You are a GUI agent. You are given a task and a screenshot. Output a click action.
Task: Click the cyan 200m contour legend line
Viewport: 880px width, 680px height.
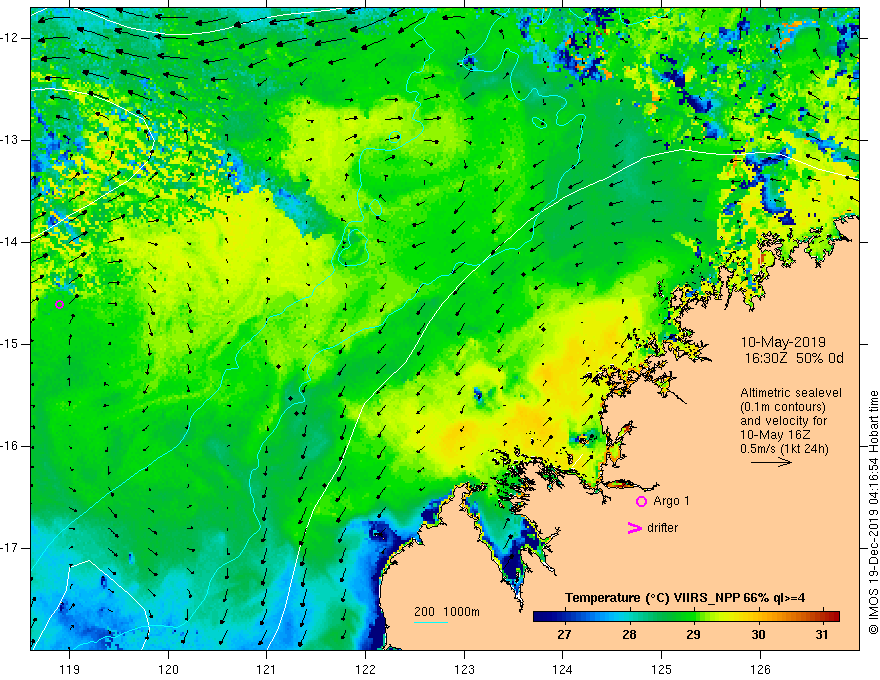coord(430,622)
